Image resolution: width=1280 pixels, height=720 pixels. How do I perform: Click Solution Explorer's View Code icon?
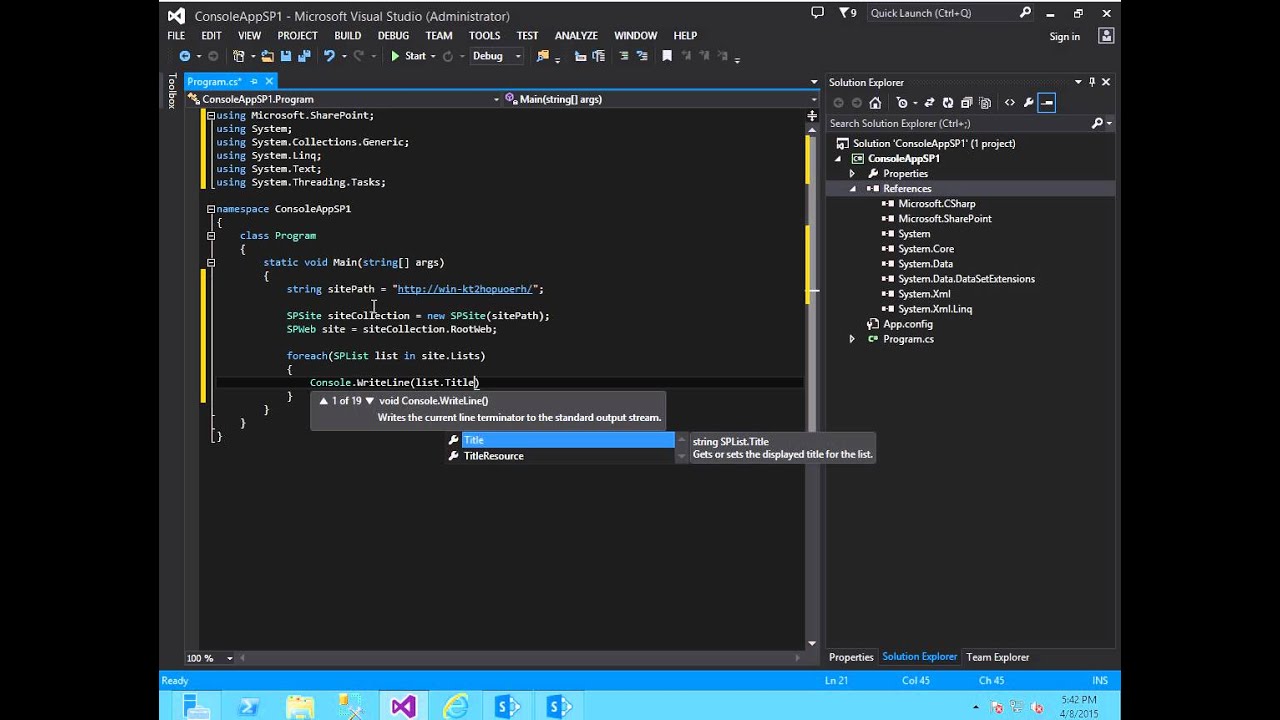1010,103
